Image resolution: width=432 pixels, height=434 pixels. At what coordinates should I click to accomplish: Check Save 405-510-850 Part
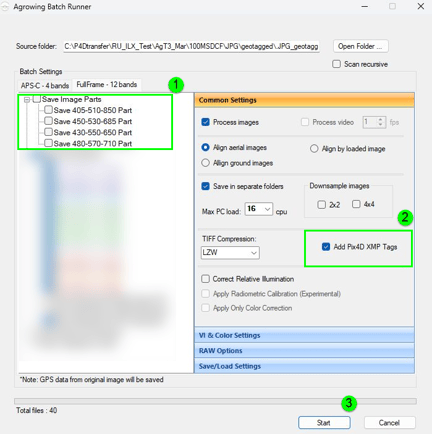tap(48, 110)
